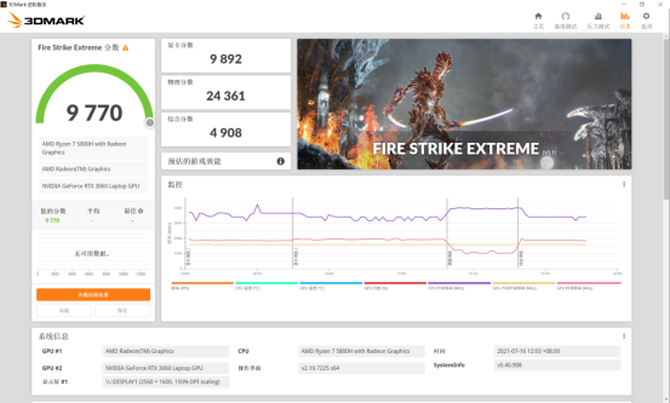Click NVIDIA GeForce RTX 3060 Laptop GPU under the gauge
This screenshot has height=403, width=670.
pos(93,186)
